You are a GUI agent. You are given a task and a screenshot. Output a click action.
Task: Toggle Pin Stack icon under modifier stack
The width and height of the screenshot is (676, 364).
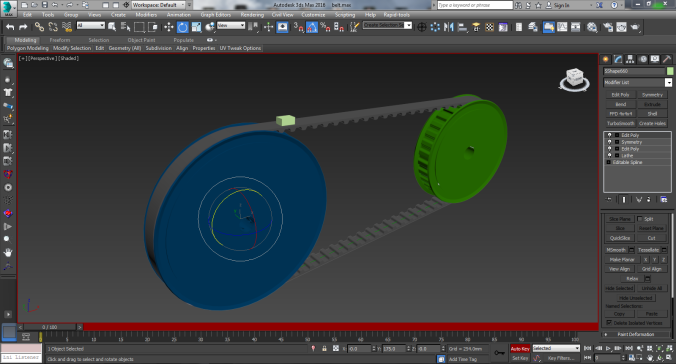click(x=609, y=199)
